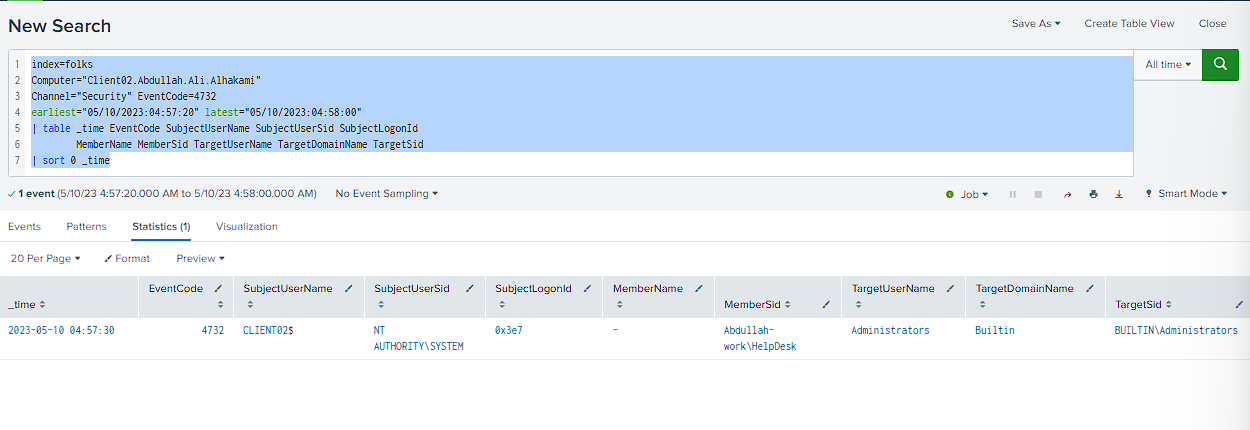
Task: Switch to Visualization tab
Action: pos(247,227)
